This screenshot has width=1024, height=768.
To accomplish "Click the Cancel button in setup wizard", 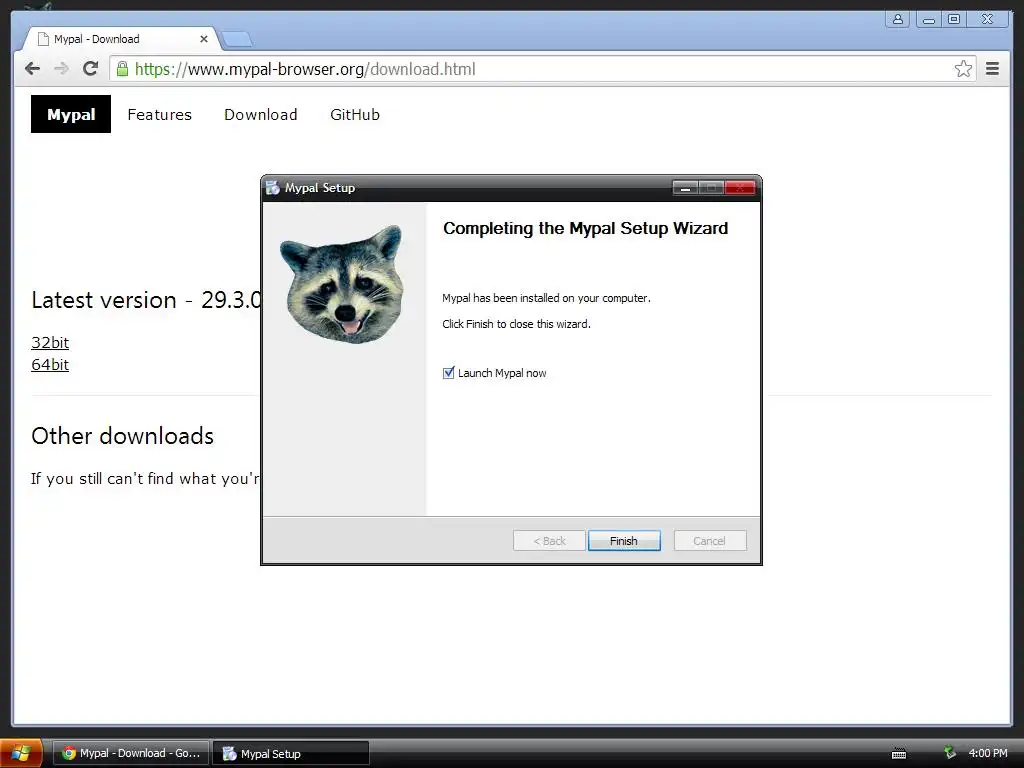I will (x=709, y=541).
